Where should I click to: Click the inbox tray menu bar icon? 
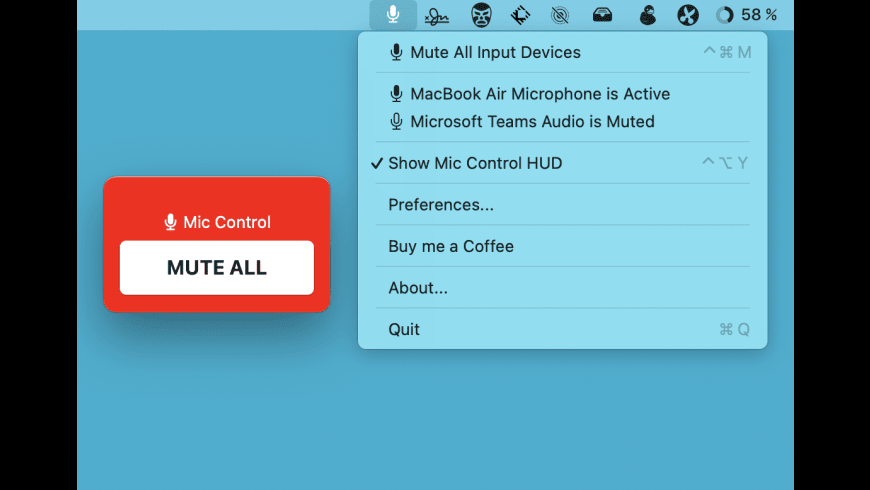point(602,15)
